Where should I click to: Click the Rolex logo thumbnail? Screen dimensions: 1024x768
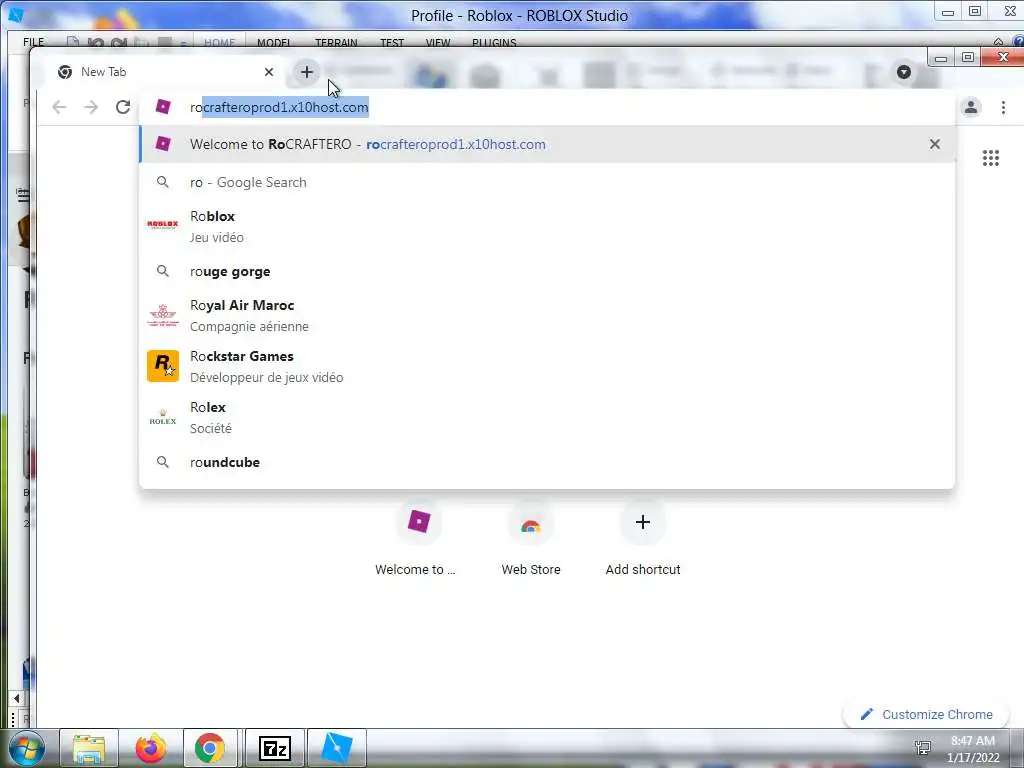click(x=163, y=417)
